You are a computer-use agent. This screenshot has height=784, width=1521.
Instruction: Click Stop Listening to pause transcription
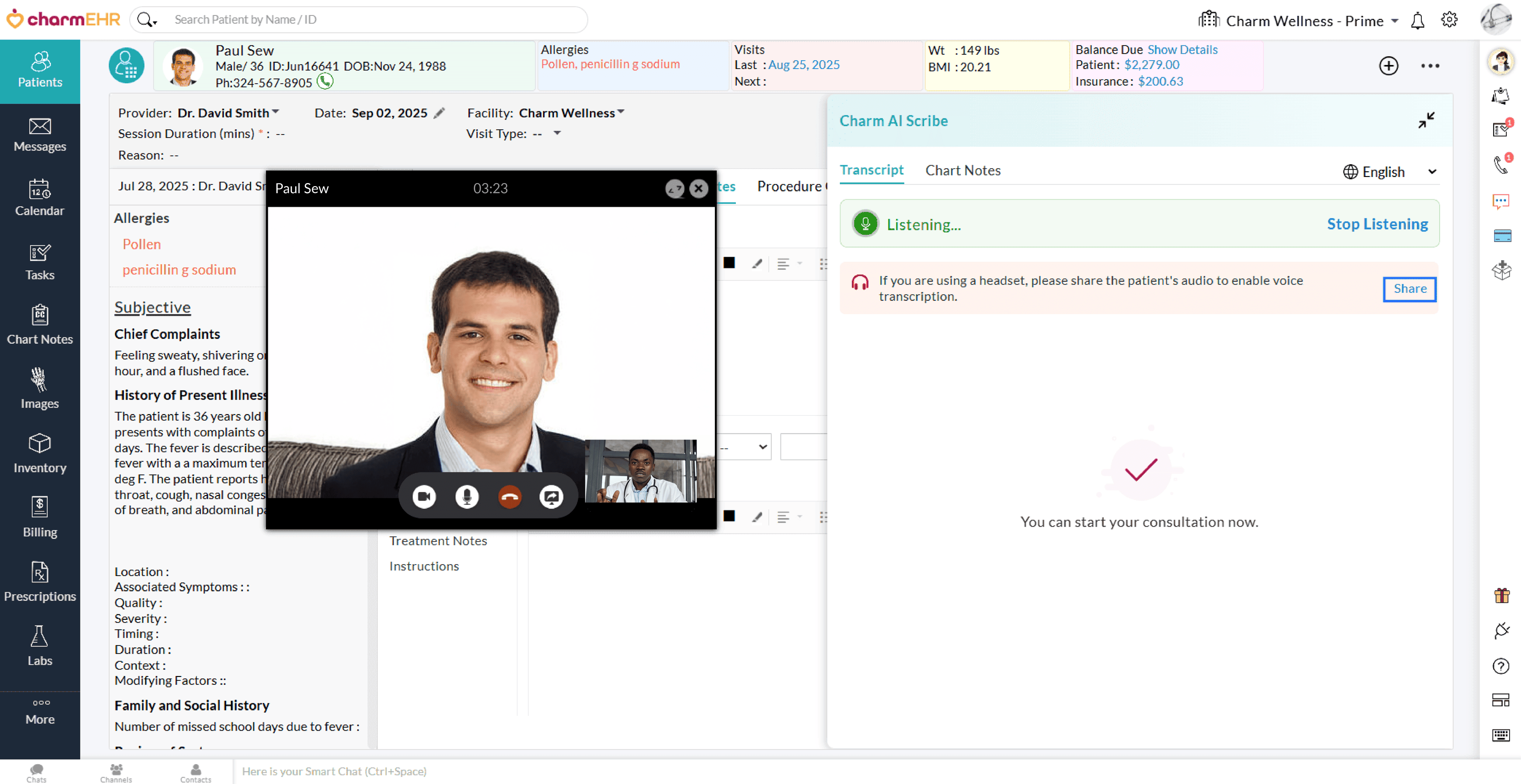tap(1377, 224)
